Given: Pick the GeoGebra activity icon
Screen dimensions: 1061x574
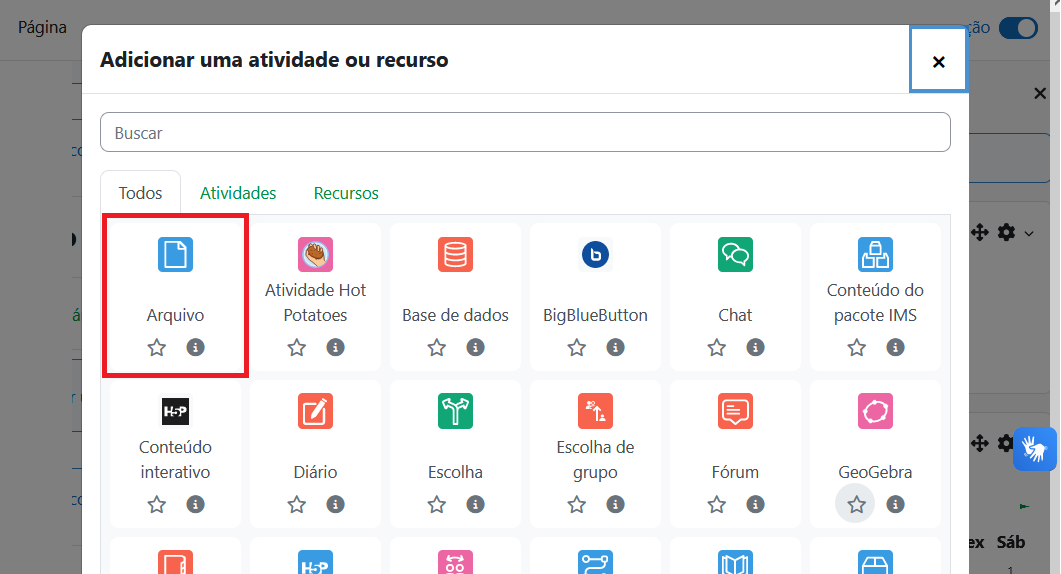Looking at the screenshot, I should pos(875,411).
